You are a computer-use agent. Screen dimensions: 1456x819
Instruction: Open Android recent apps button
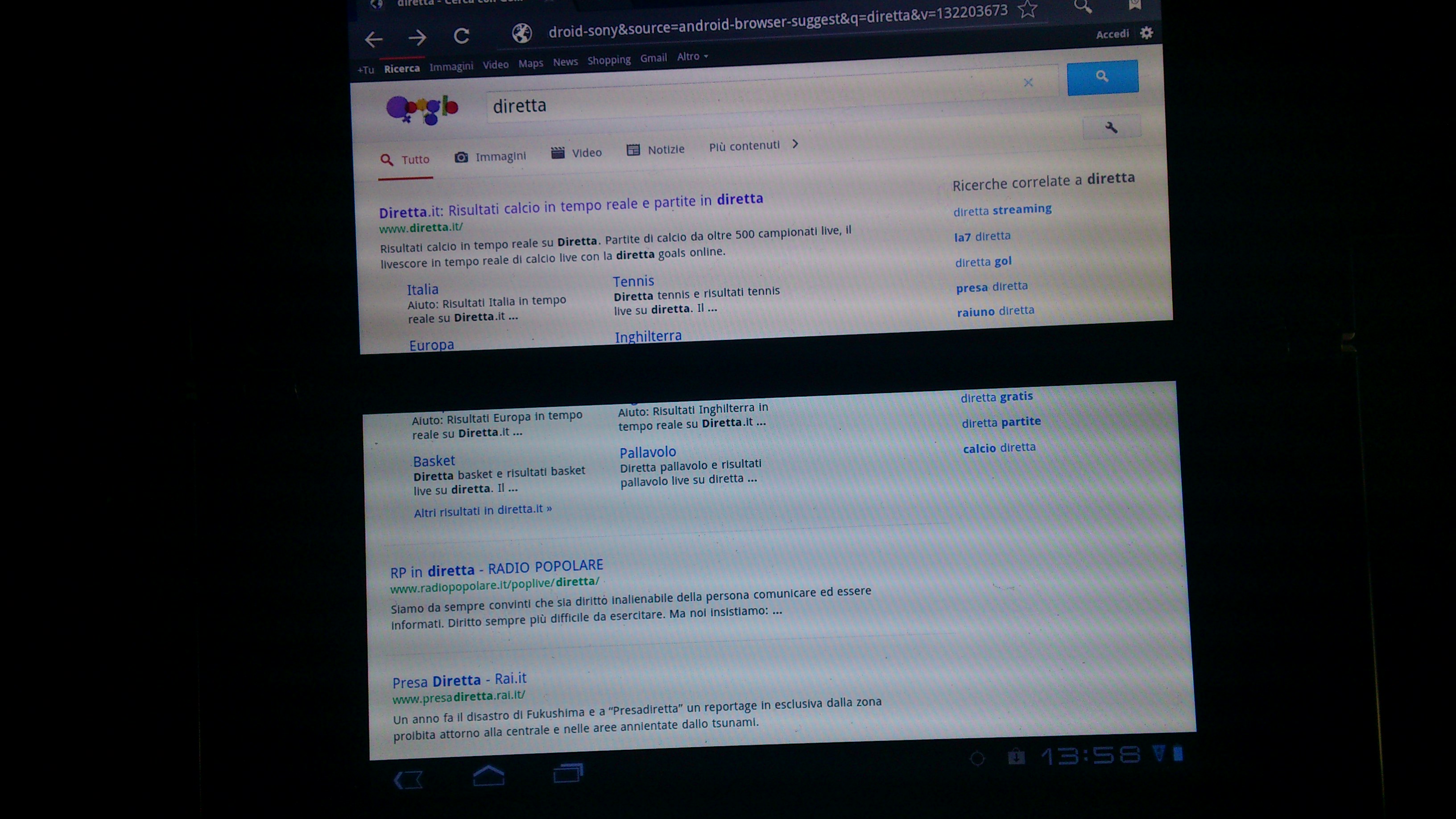coord(568,773)
